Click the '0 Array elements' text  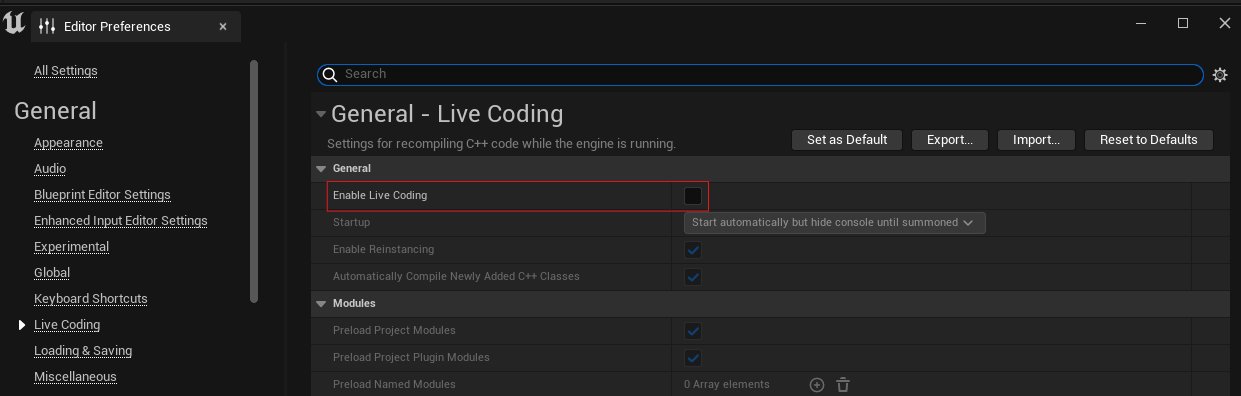click(x=727, y=385)
